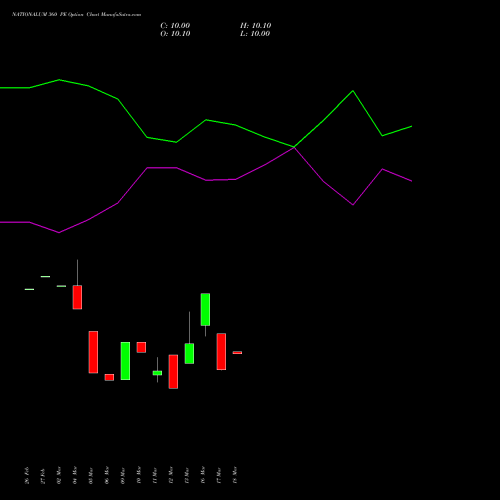This screenshot has height=500, width=500.
Task: Click the high value 'H: 10.10'
Action: (255, 26)
